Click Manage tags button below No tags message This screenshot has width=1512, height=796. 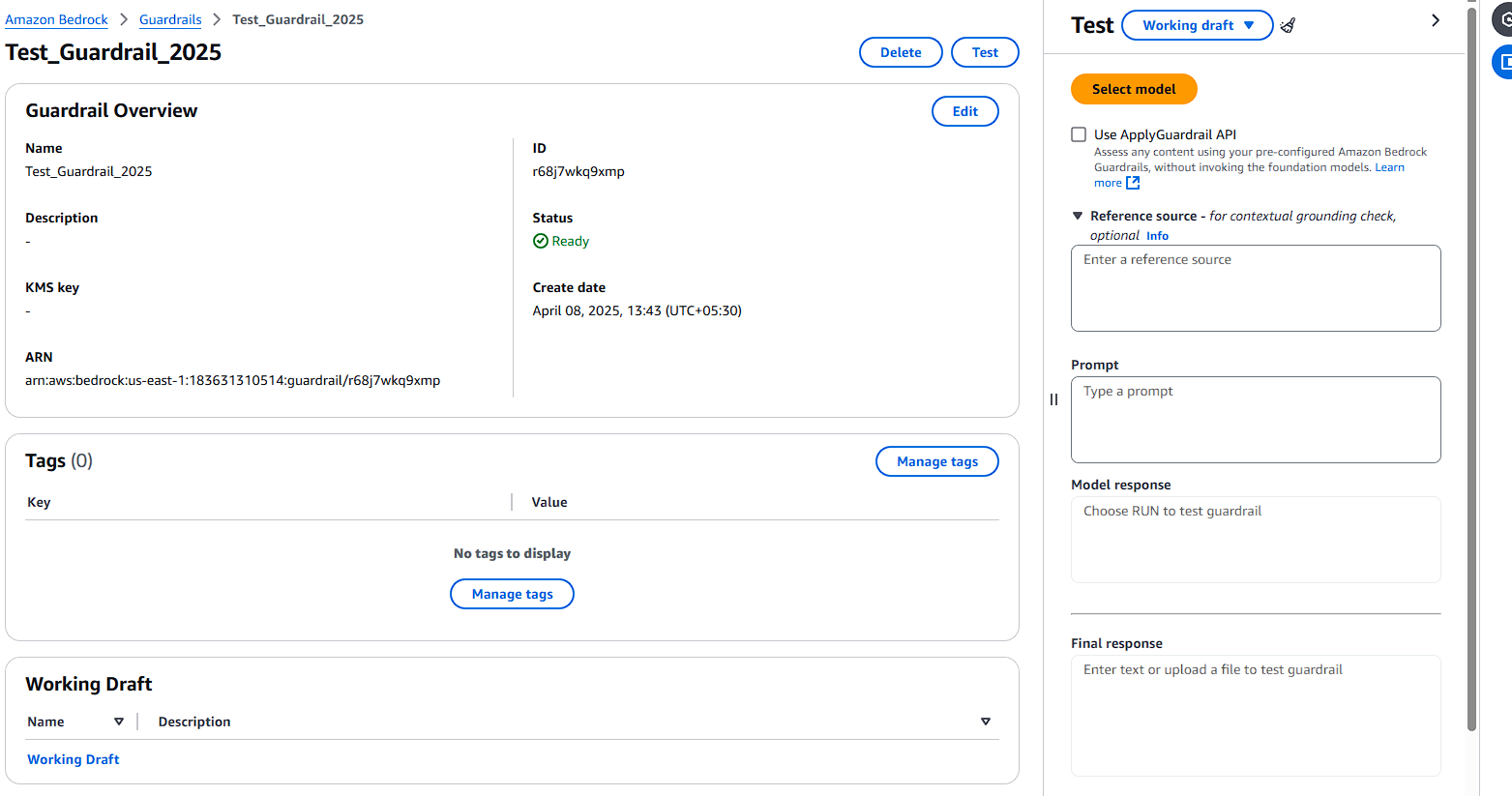point(512,594)
